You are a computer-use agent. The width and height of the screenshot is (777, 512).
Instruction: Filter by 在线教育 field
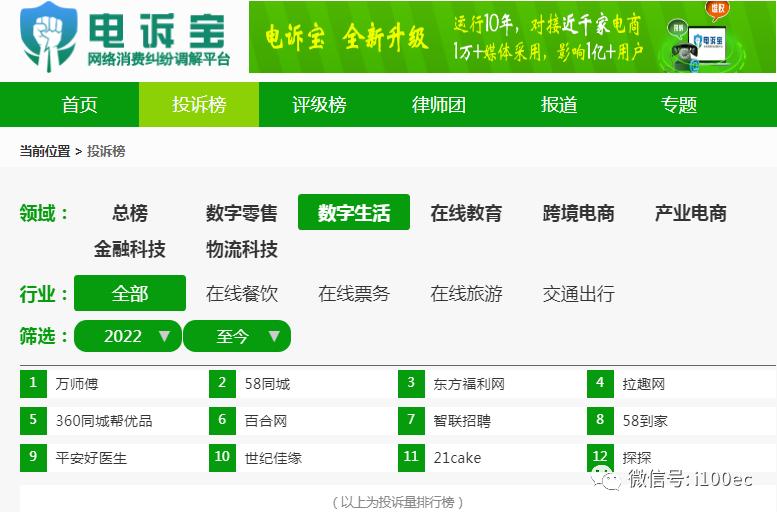click(466, 213)
